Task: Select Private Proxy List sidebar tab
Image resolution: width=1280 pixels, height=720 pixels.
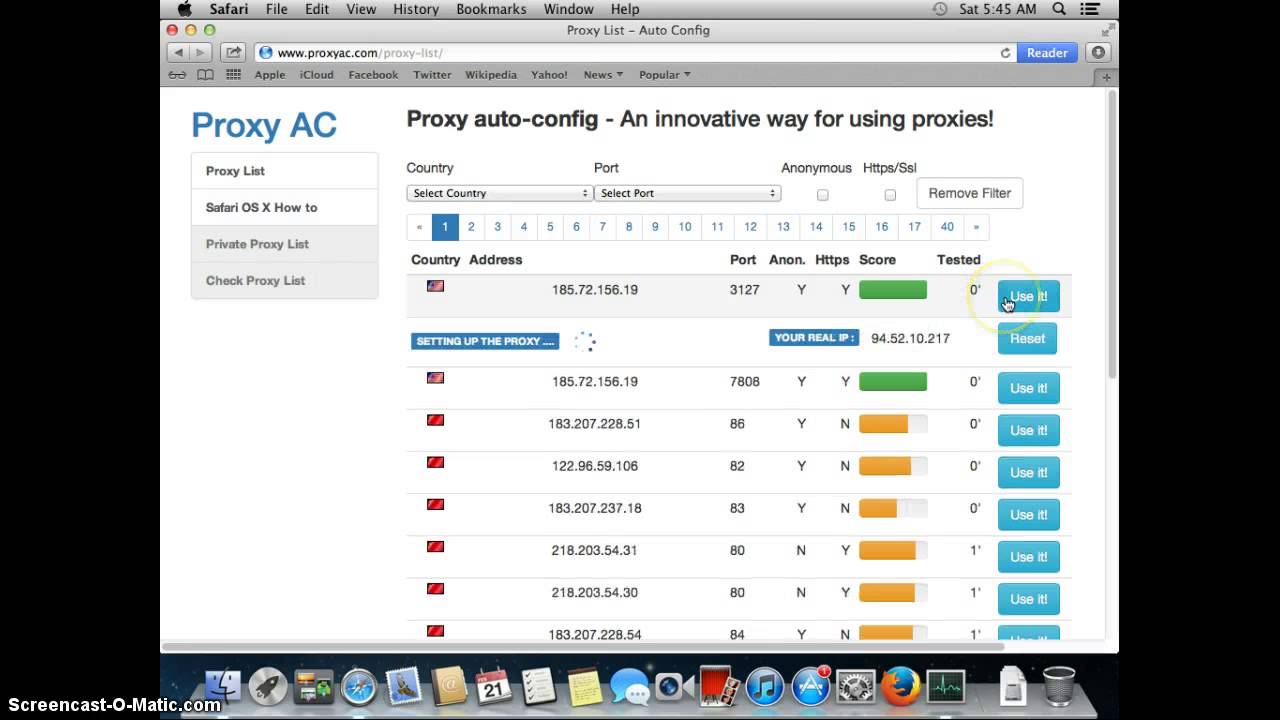Action: click(285, 244)
